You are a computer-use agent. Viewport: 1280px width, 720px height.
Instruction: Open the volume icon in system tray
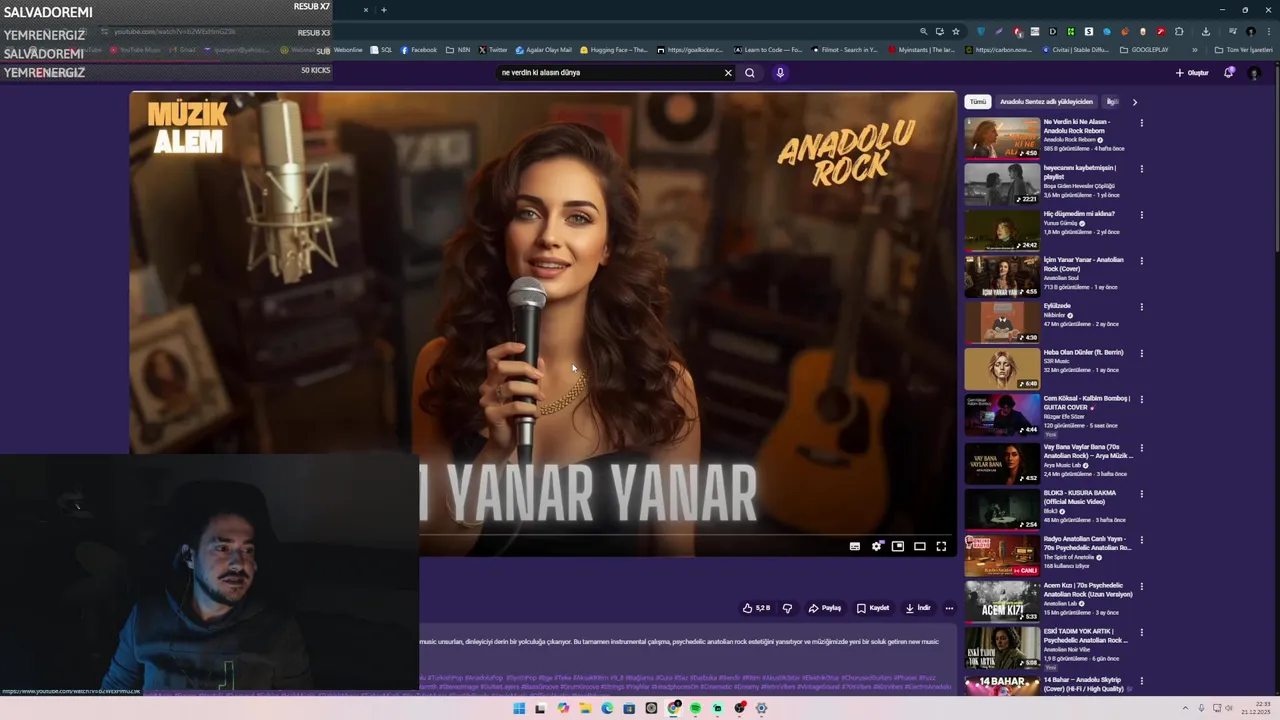point(1230,709)
